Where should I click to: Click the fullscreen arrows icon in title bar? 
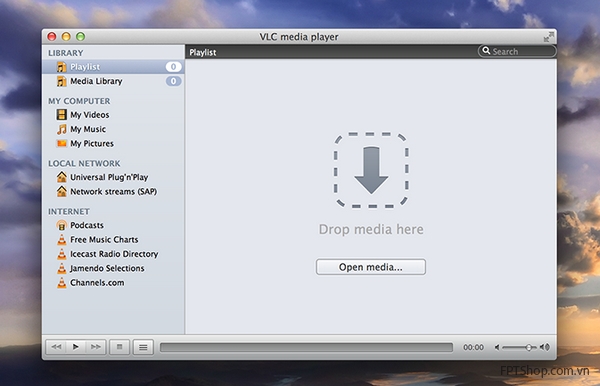[x=549, y=37]
